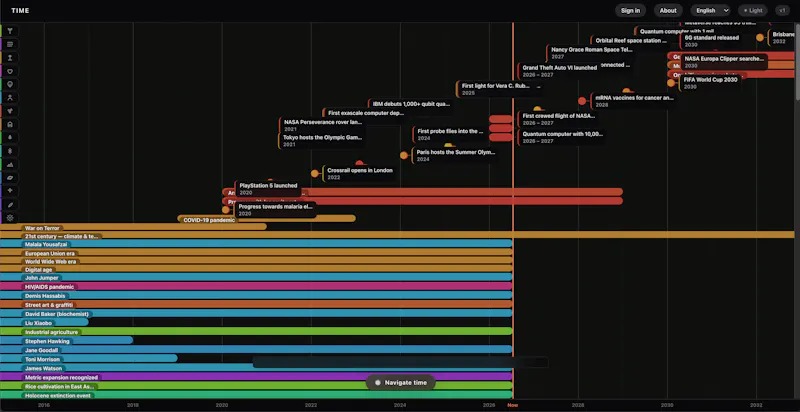The height and width of the screenshot is (412, 800).
Task: Open the About page
Action: tap(668, 10)
